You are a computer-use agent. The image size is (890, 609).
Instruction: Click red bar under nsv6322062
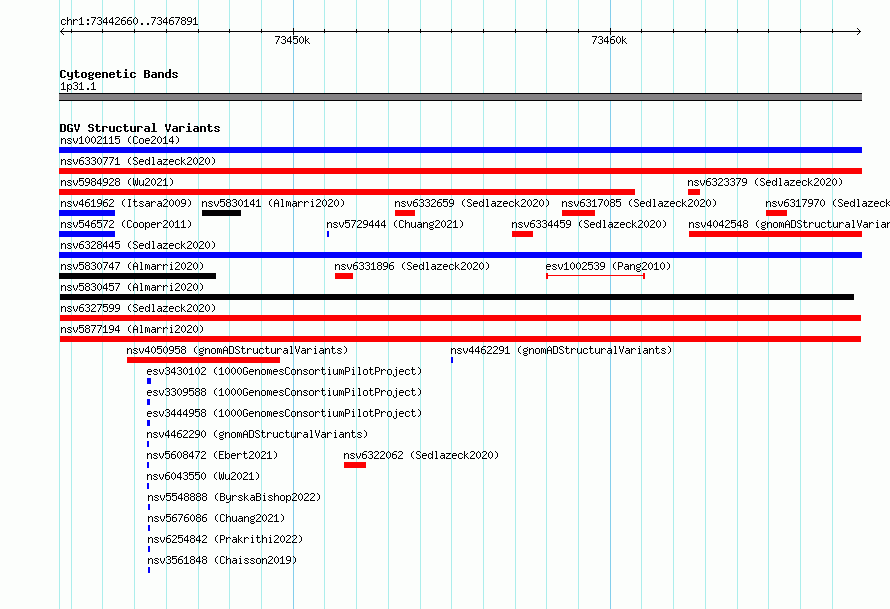(355, 465)
